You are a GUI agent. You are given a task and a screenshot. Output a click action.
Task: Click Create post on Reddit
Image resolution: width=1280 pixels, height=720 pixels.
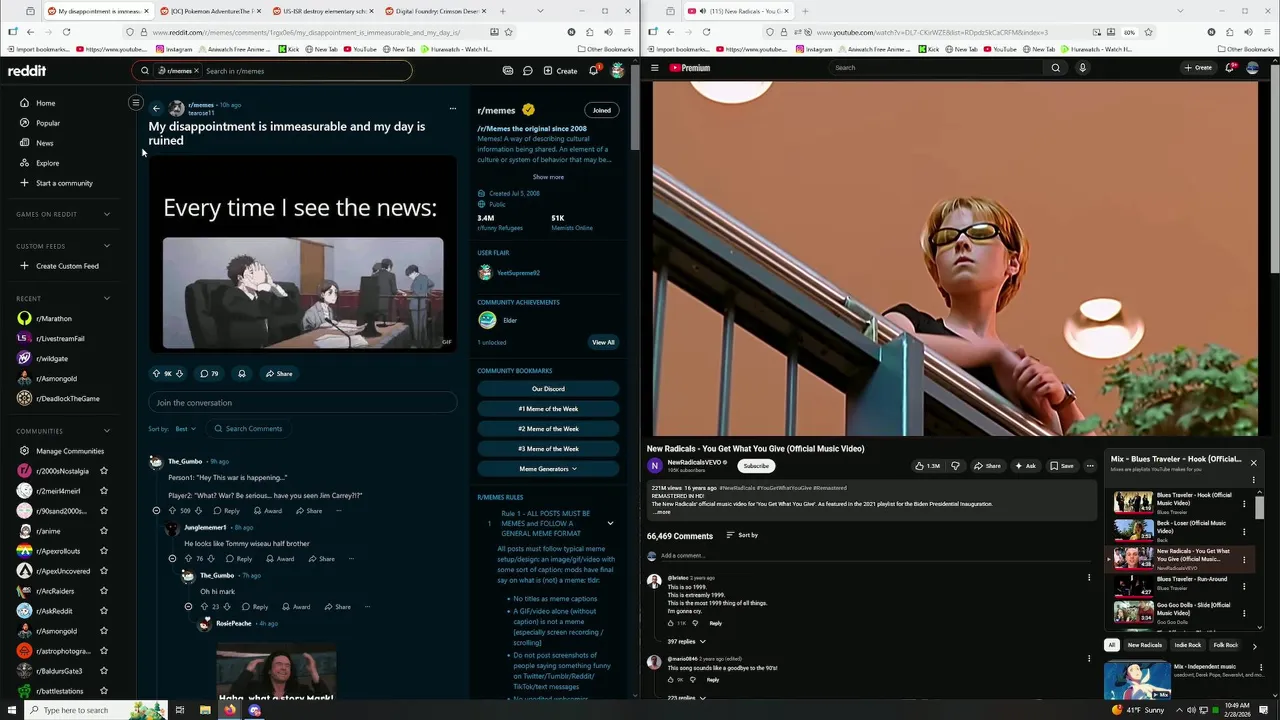560,71
